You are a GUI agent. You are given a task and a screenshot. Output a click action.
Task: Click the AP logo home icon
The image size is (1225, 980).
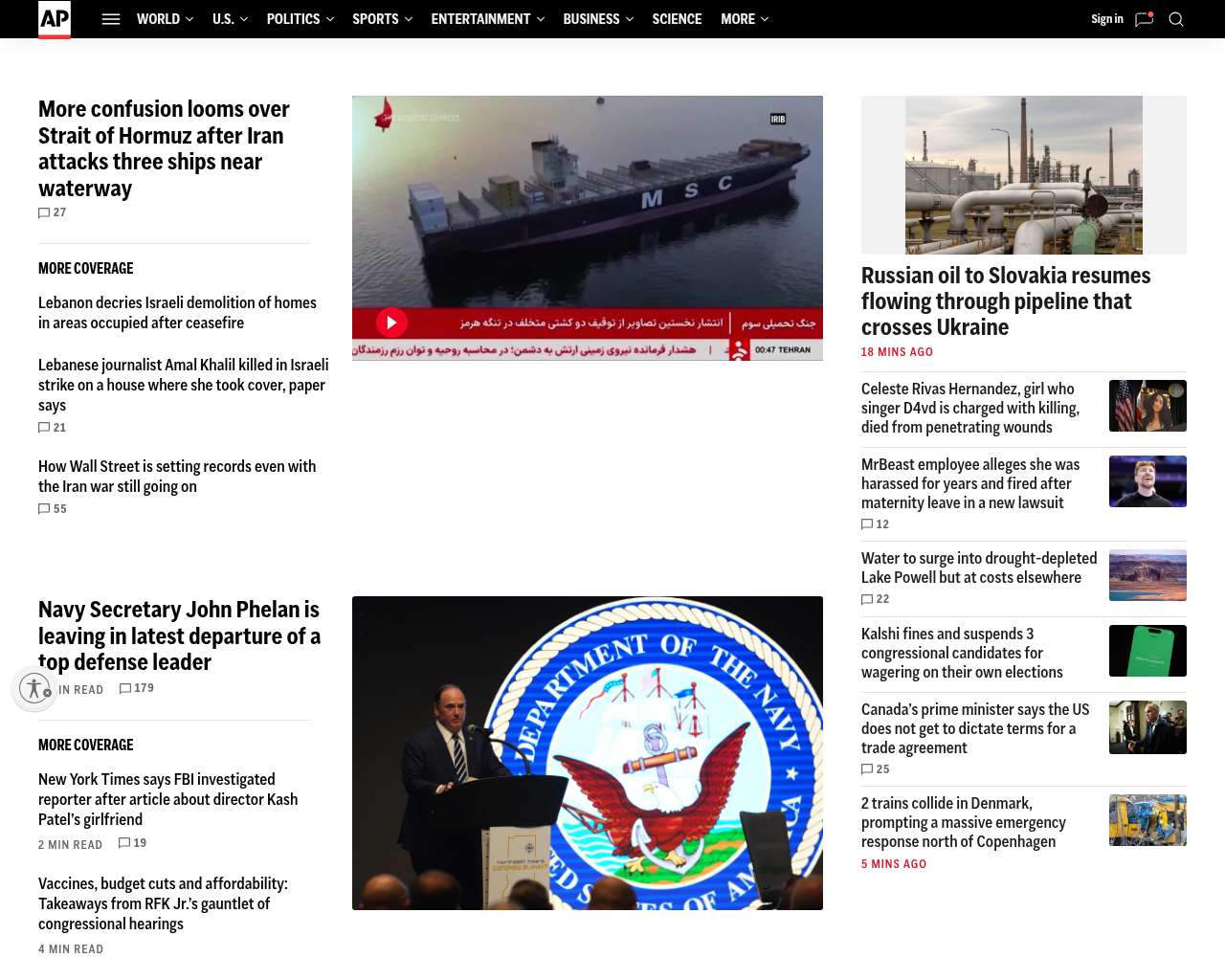(x=55, y=19)
